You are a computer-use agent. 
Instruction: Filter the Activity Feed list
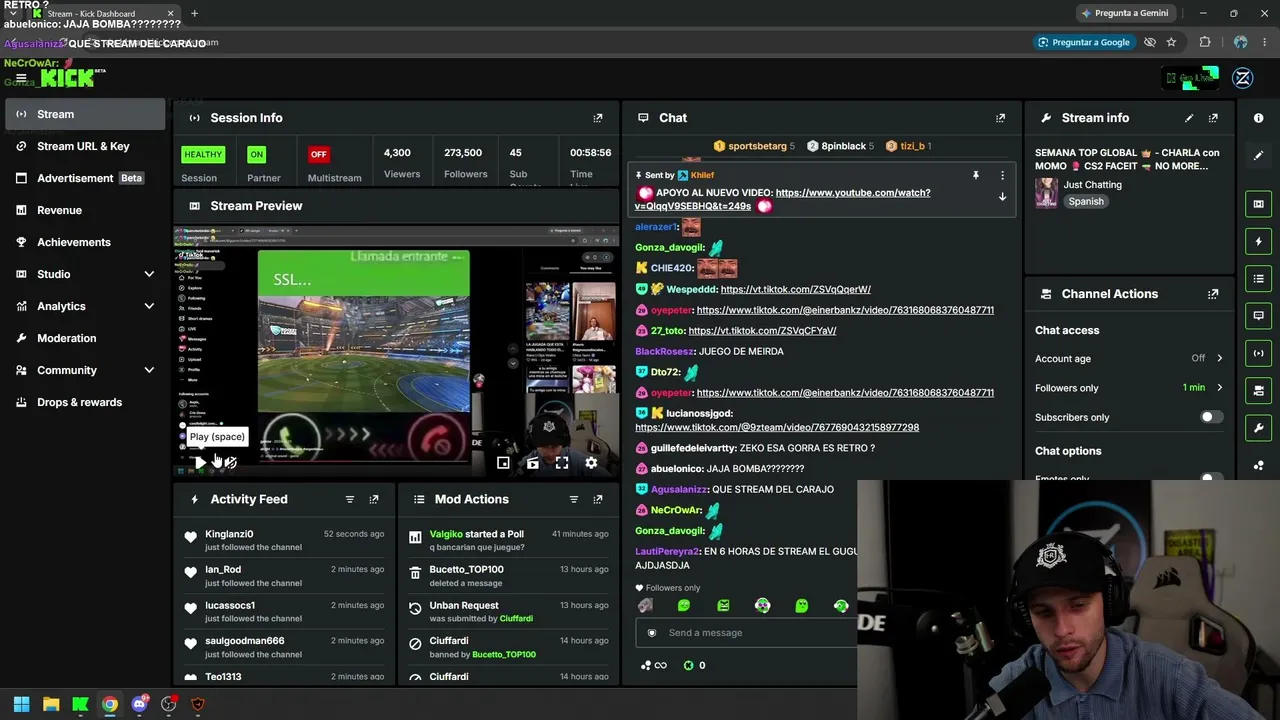[x=350, y=499]
